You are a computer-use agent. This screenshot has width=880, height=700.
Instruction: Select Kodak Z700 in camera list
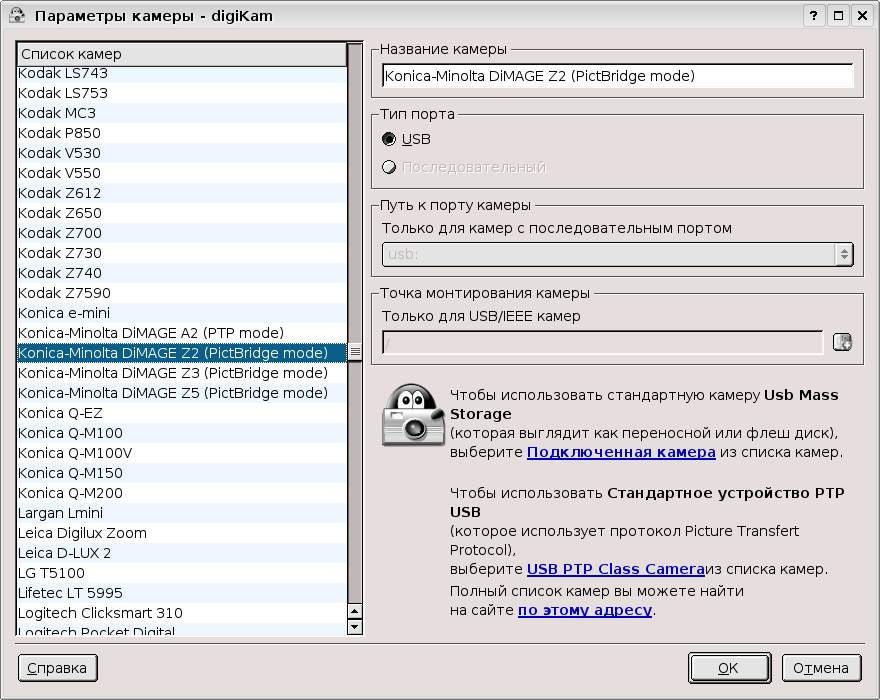tap(182, 233)
